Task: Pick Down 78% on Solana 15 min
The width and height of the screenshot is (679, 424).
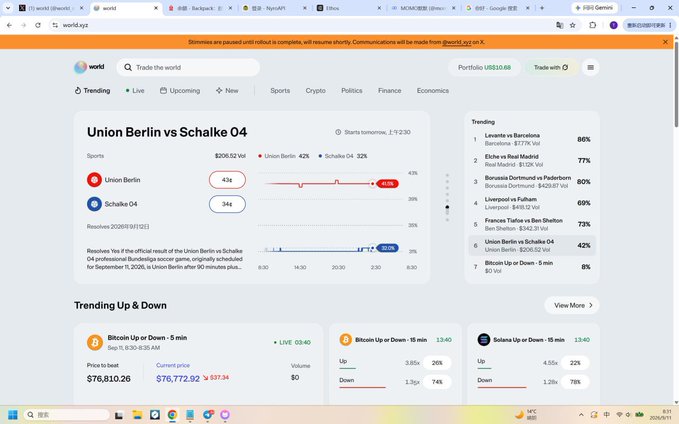Action: [x=575, y=382]
